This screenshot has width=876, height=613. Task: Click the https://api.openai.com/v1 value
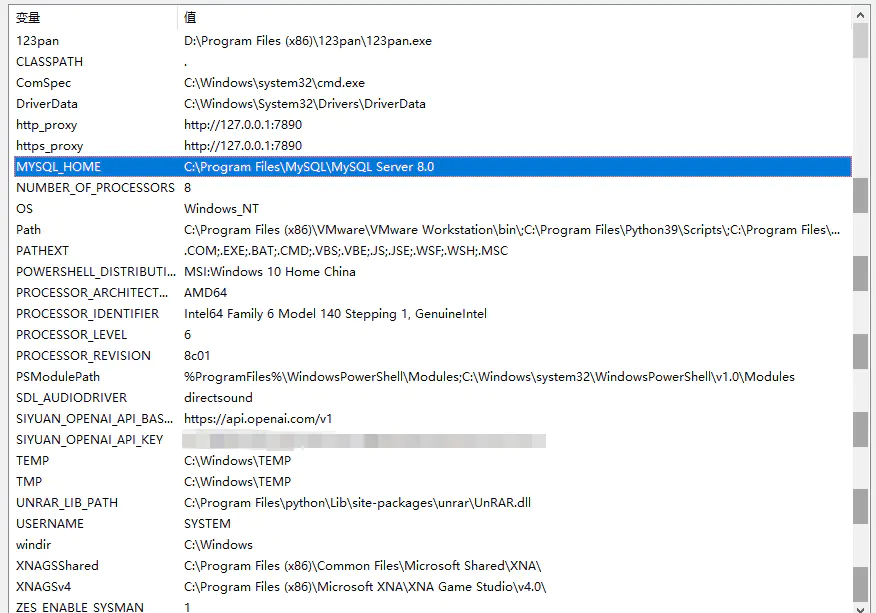click(x=258, y=419)
